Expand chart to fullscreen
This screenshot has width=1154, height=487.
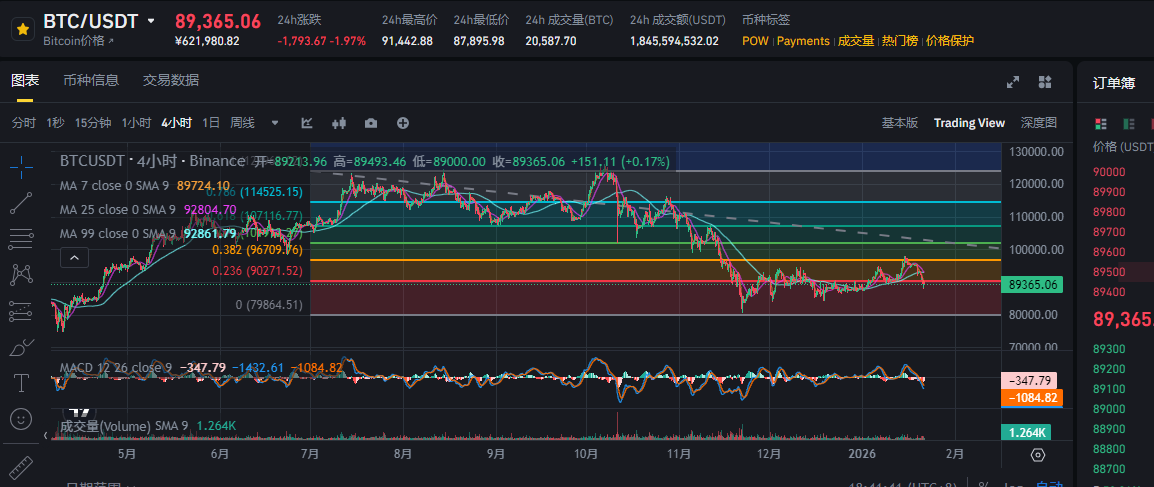point(1012,82)
